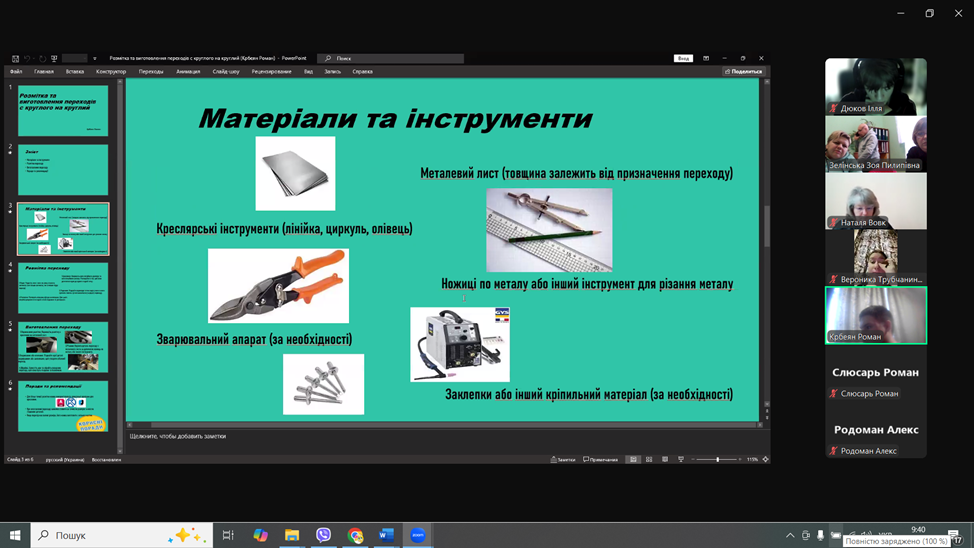Adjust the zoom slider in status bar
This screenshot has height=548, width=974.
point(717,459)
